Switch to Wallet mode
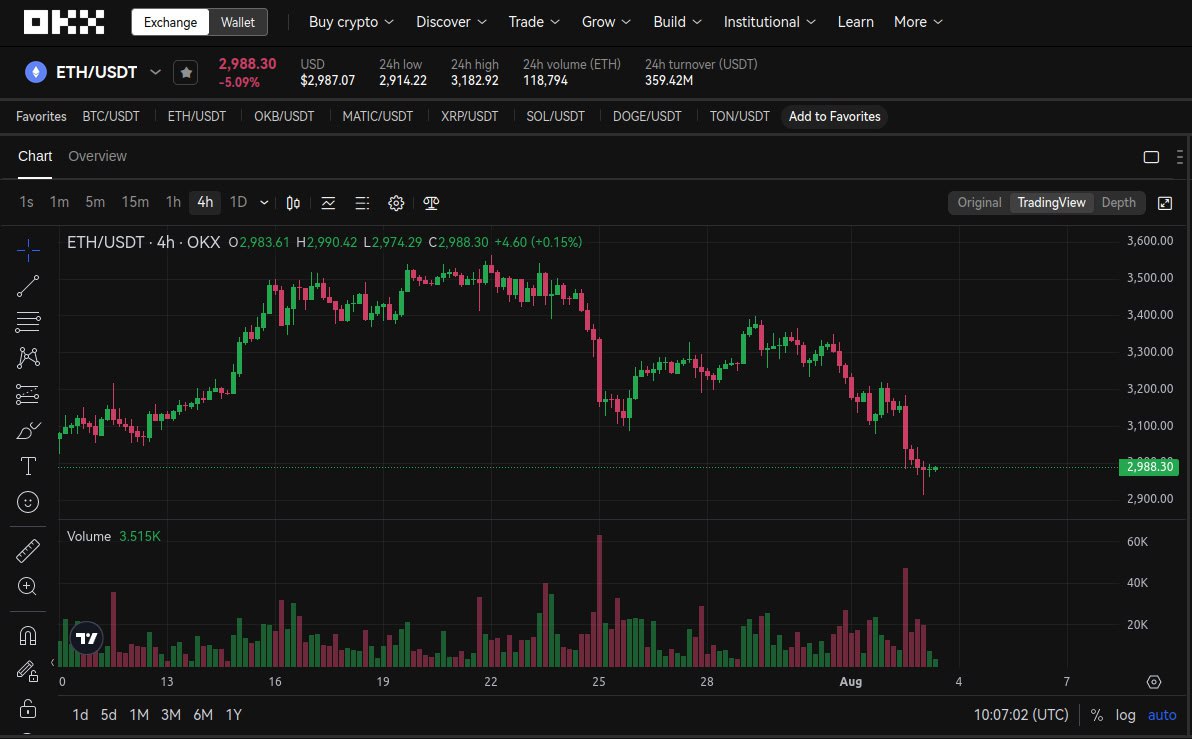Image resolution: width=1192 pixels, height=739 pixels. (238, 22)
